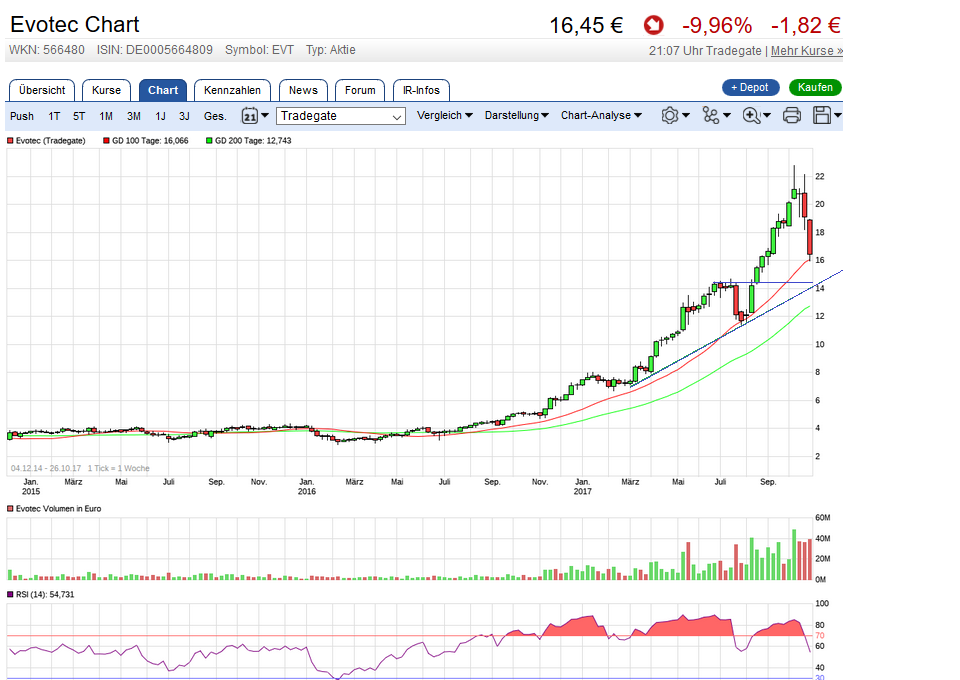Screen dimensions: 960x680
Task: Click the Evotec Volumen in Euro label
Action: [58, 509]
